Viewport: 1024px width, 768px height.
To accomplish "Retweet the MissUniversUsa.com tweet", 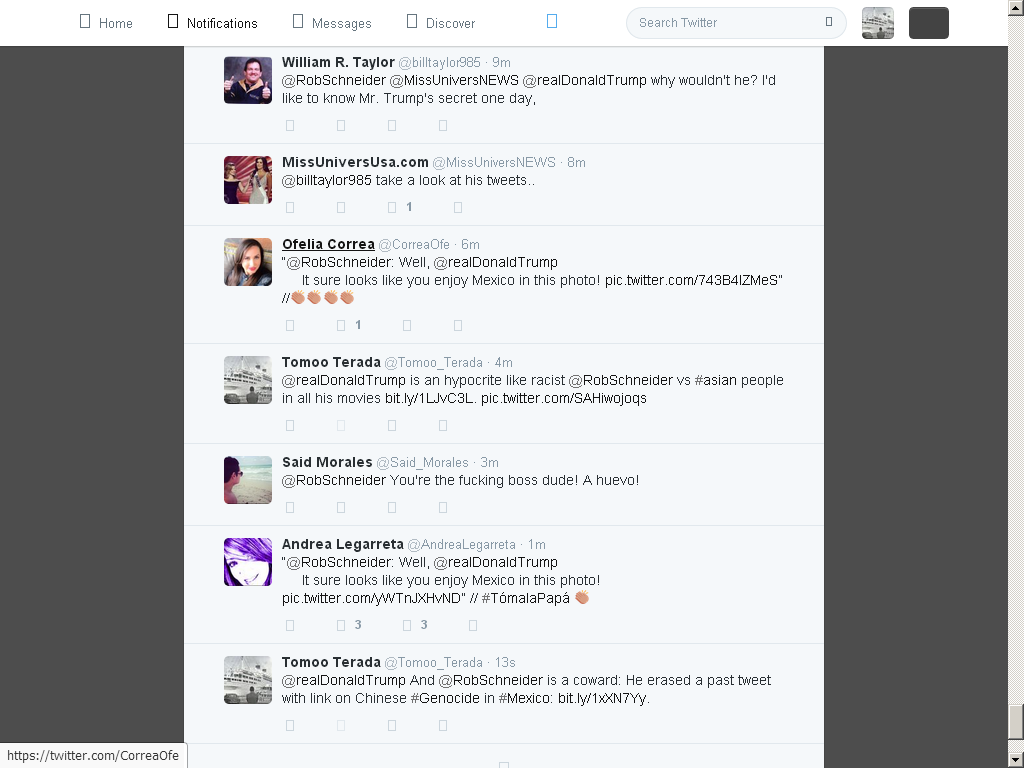I will tap(341, 208).
